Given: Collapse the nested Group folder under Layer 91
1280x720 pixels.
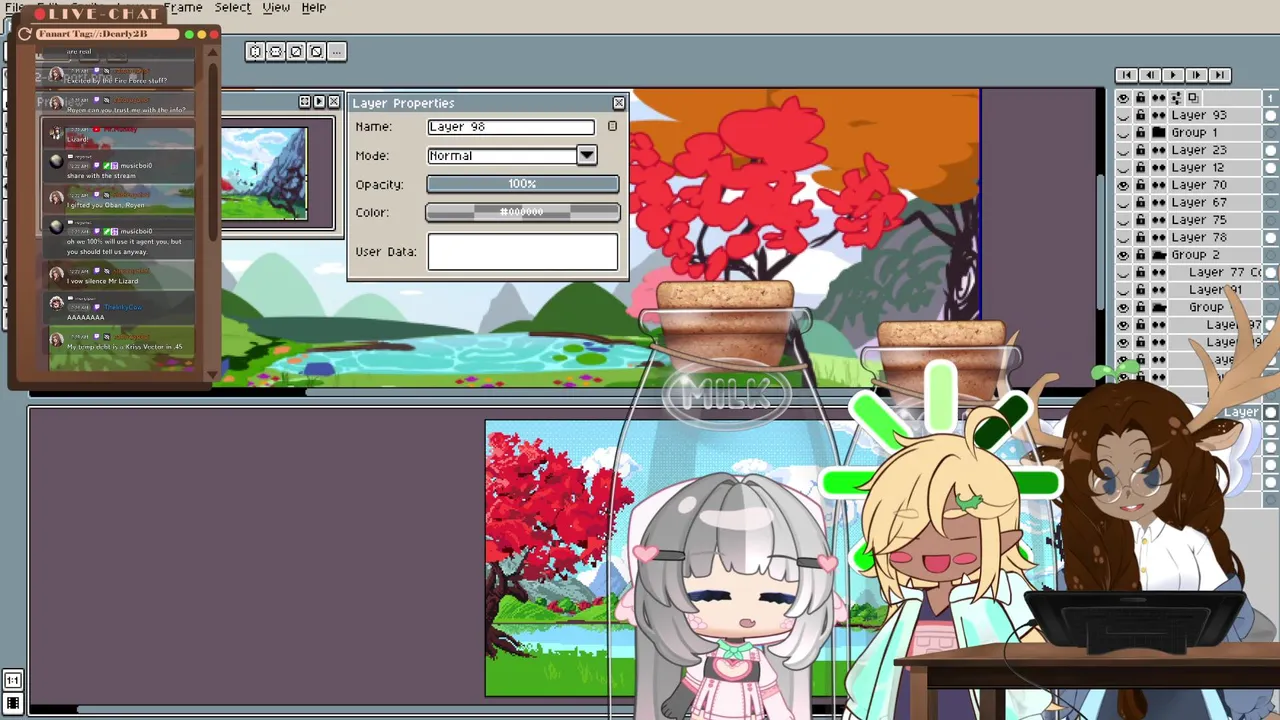Looking at the screenshot, I should (1158, 307).
